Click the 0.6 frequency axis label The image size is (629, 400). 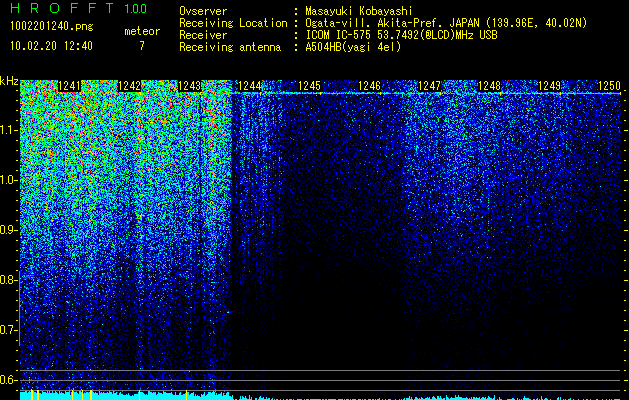pyautogui.click(x=9, y=380)
